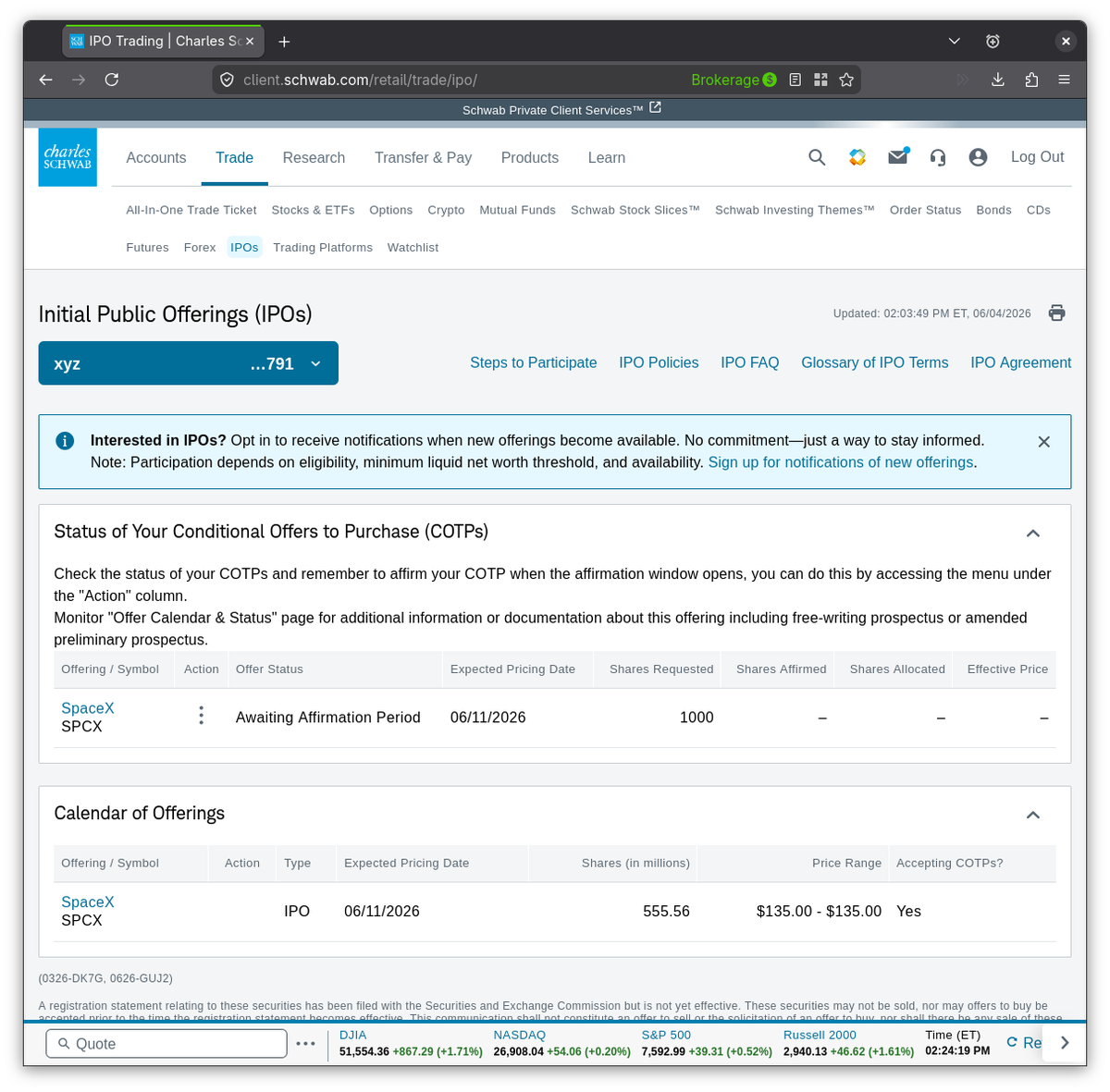Viewport: 1110px width, 1092px height.
Task: Open the Transfer & Pay menu
Action: [423, 158]
